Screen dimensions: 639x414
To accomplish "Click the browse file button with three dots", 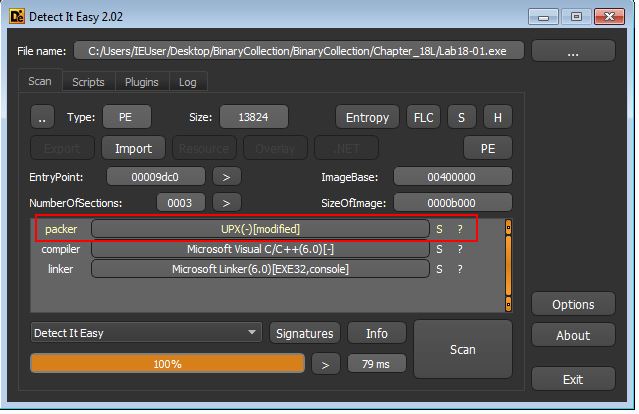I will 573,51.
